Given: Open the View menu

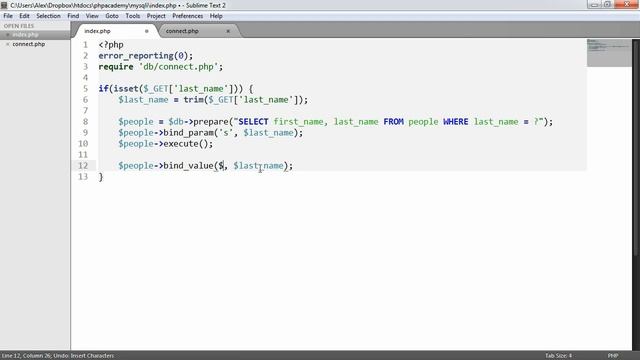Looking at the screenshot, I should (92, 16).
